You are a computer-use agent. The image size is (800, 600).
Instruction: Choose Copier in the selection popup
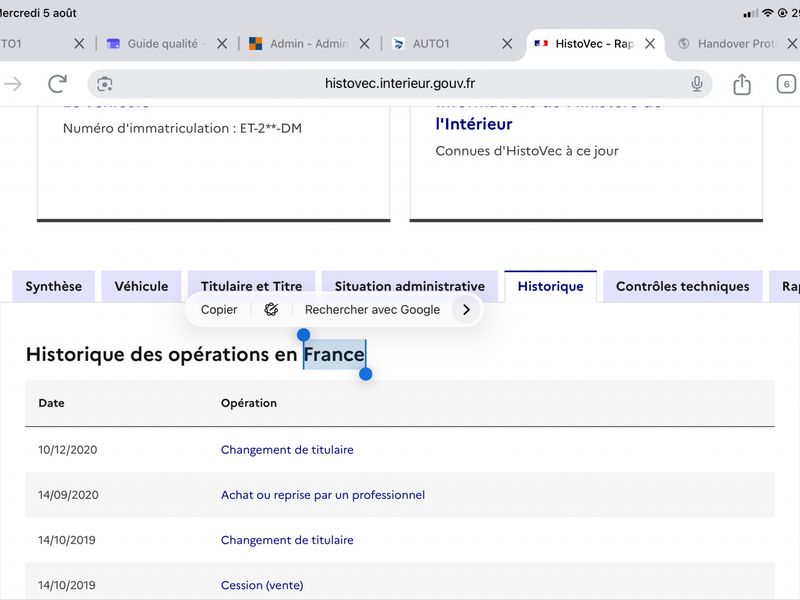click(219, 310)
